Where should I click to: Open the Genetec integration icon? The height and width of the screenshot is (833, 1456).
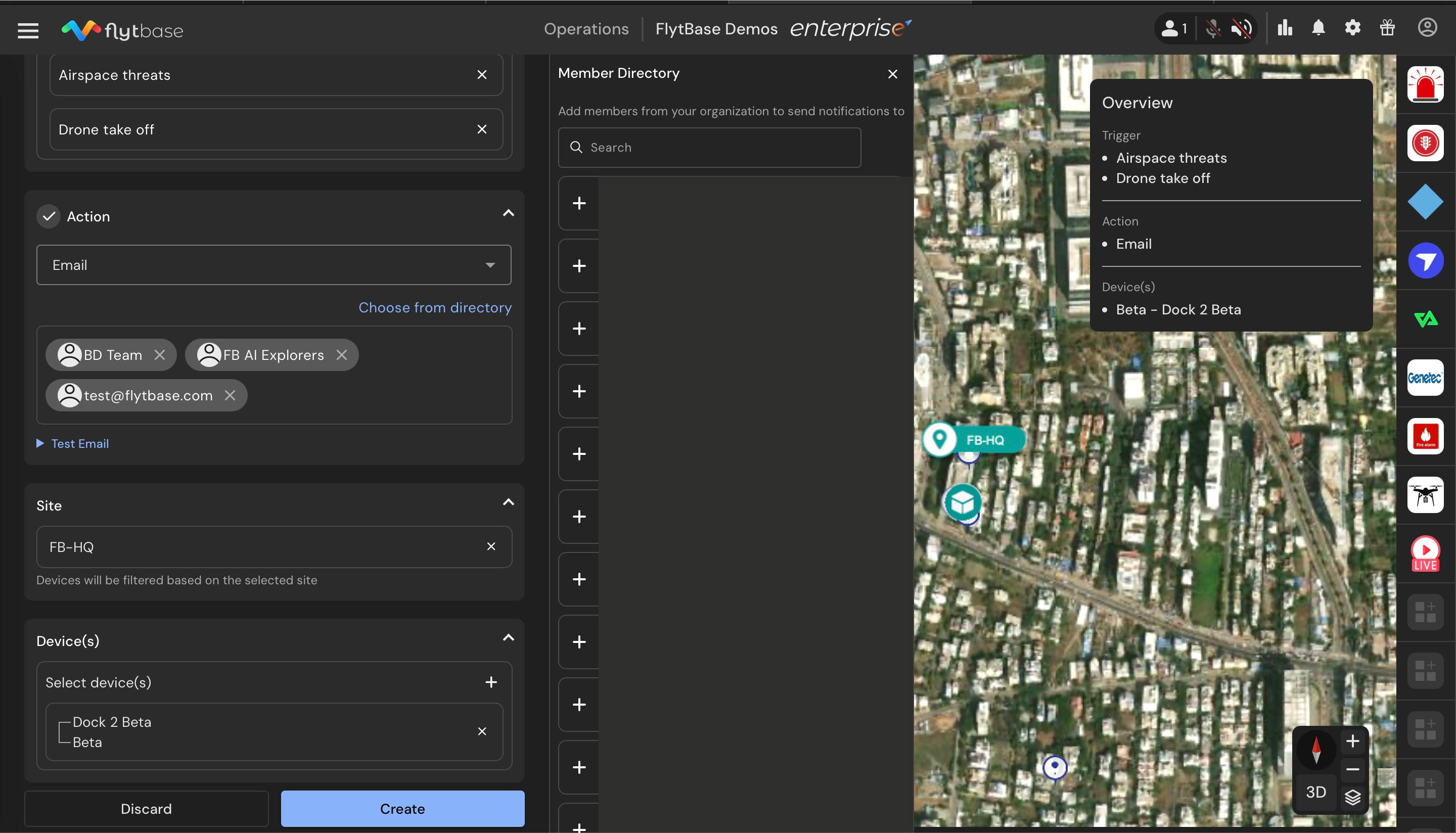(x=1425, y=378)
